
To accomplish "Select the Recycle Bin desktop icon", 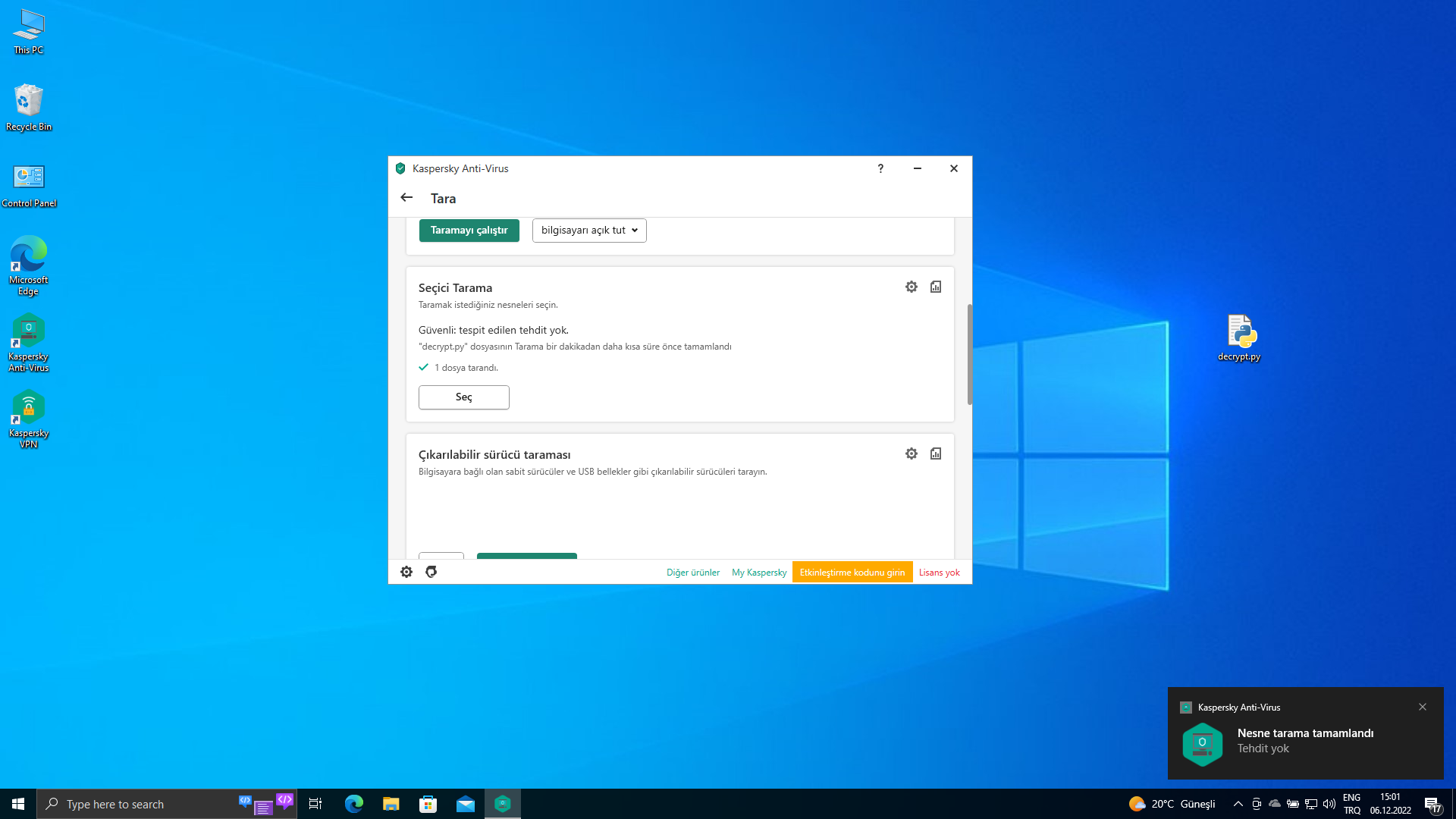I will tap(29, 108).
